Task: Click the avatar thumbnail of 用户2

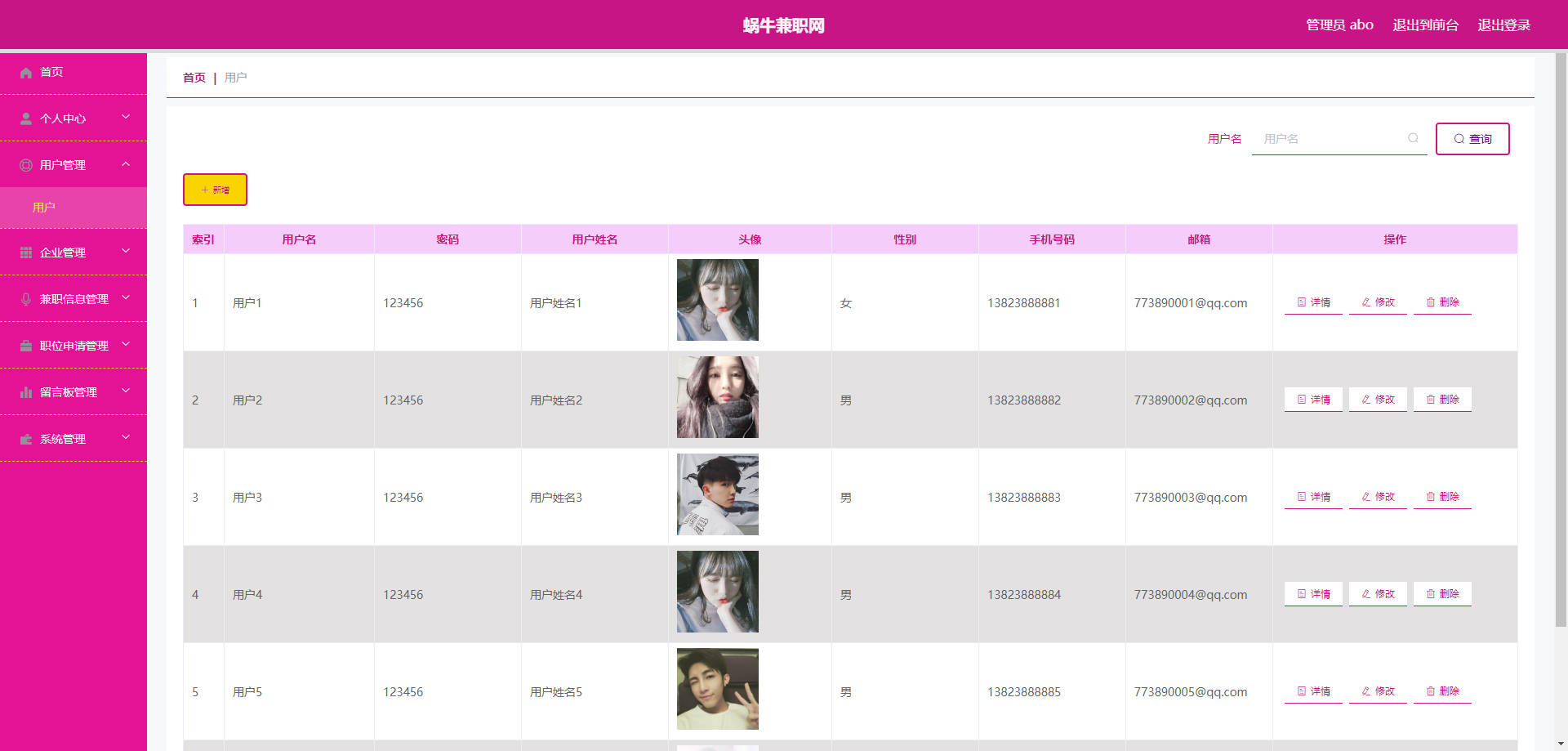Action: pyautogui.click(x=718, y=397)
